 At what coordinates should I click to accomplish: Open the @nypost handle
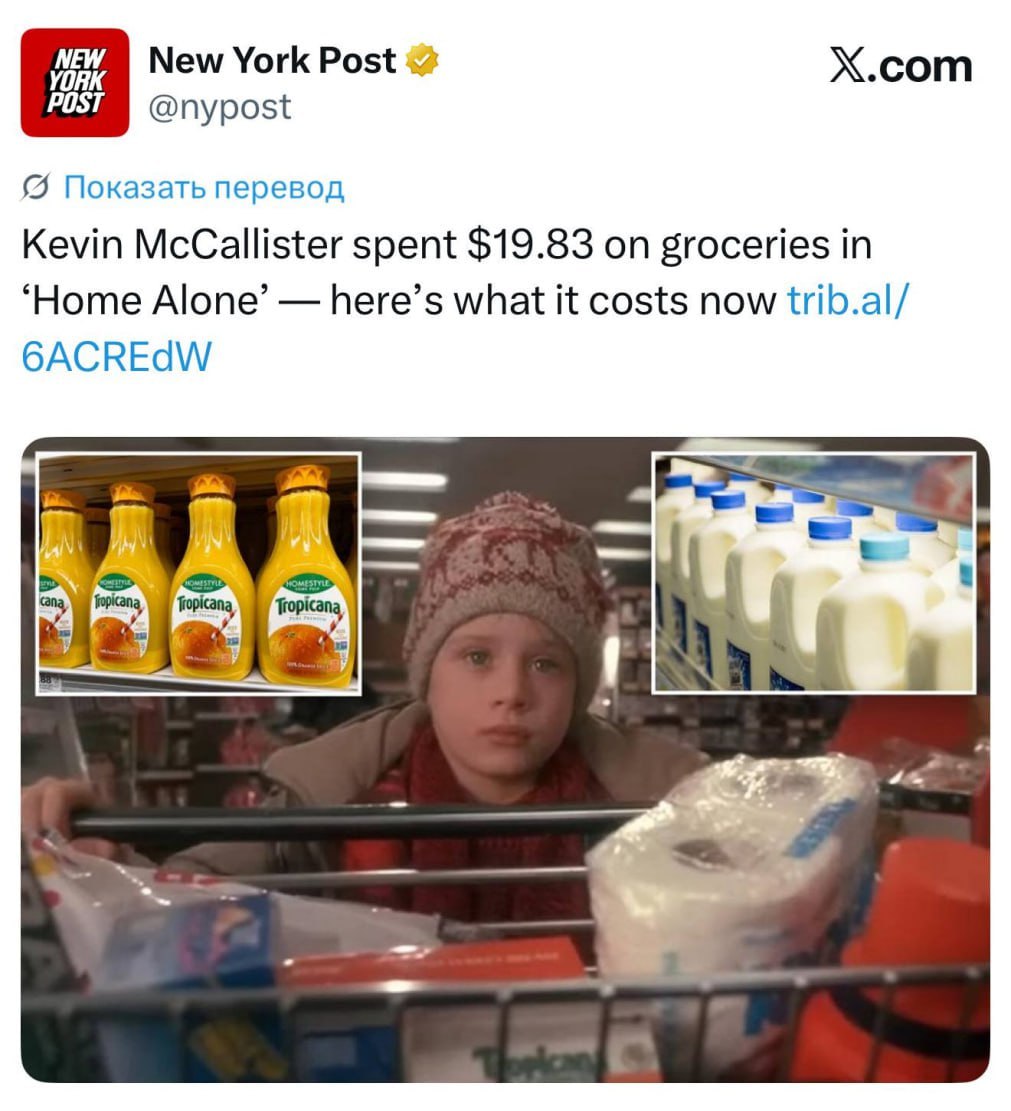point(220,108)
